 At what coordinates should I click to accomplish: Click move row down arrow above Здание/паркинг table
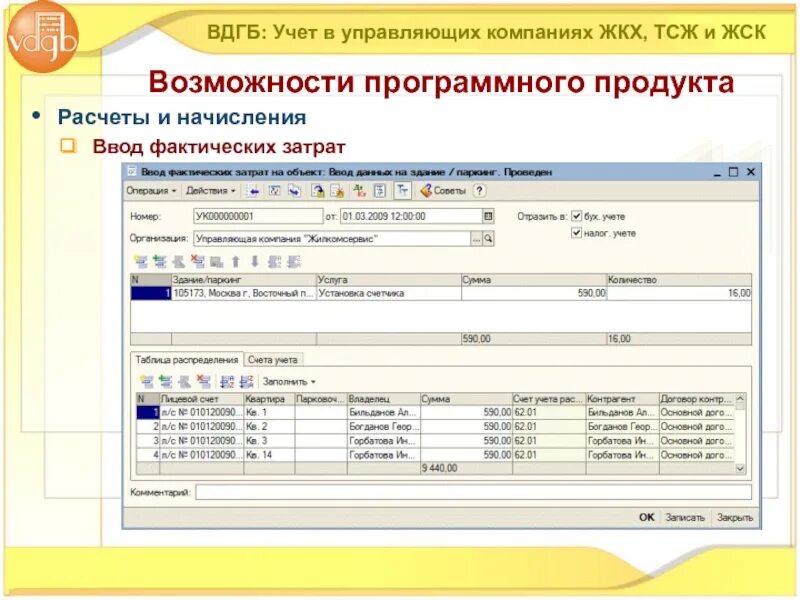click(255, 262)
